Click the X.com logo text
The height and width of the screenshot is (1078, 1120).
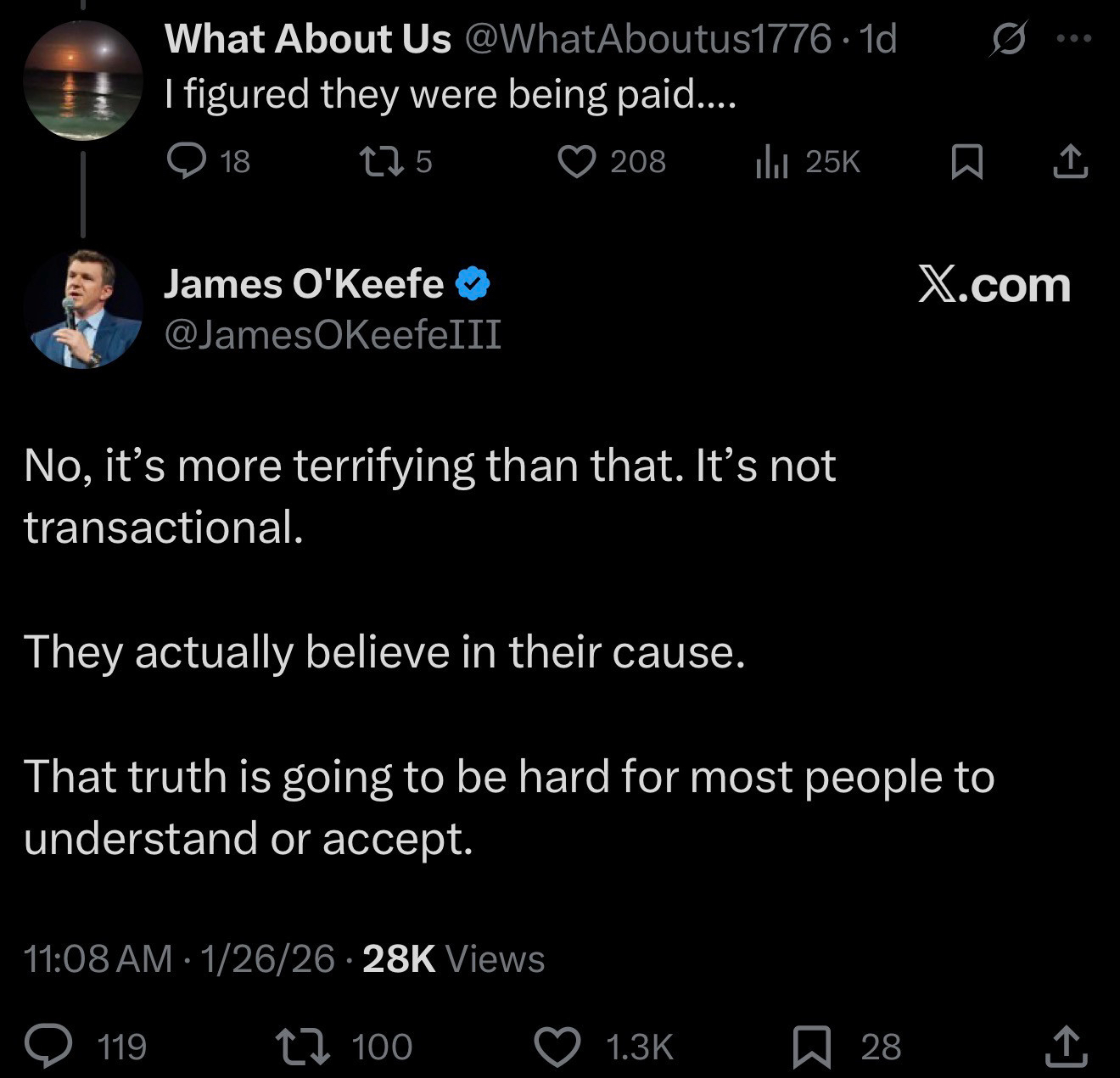click(994, 284)
